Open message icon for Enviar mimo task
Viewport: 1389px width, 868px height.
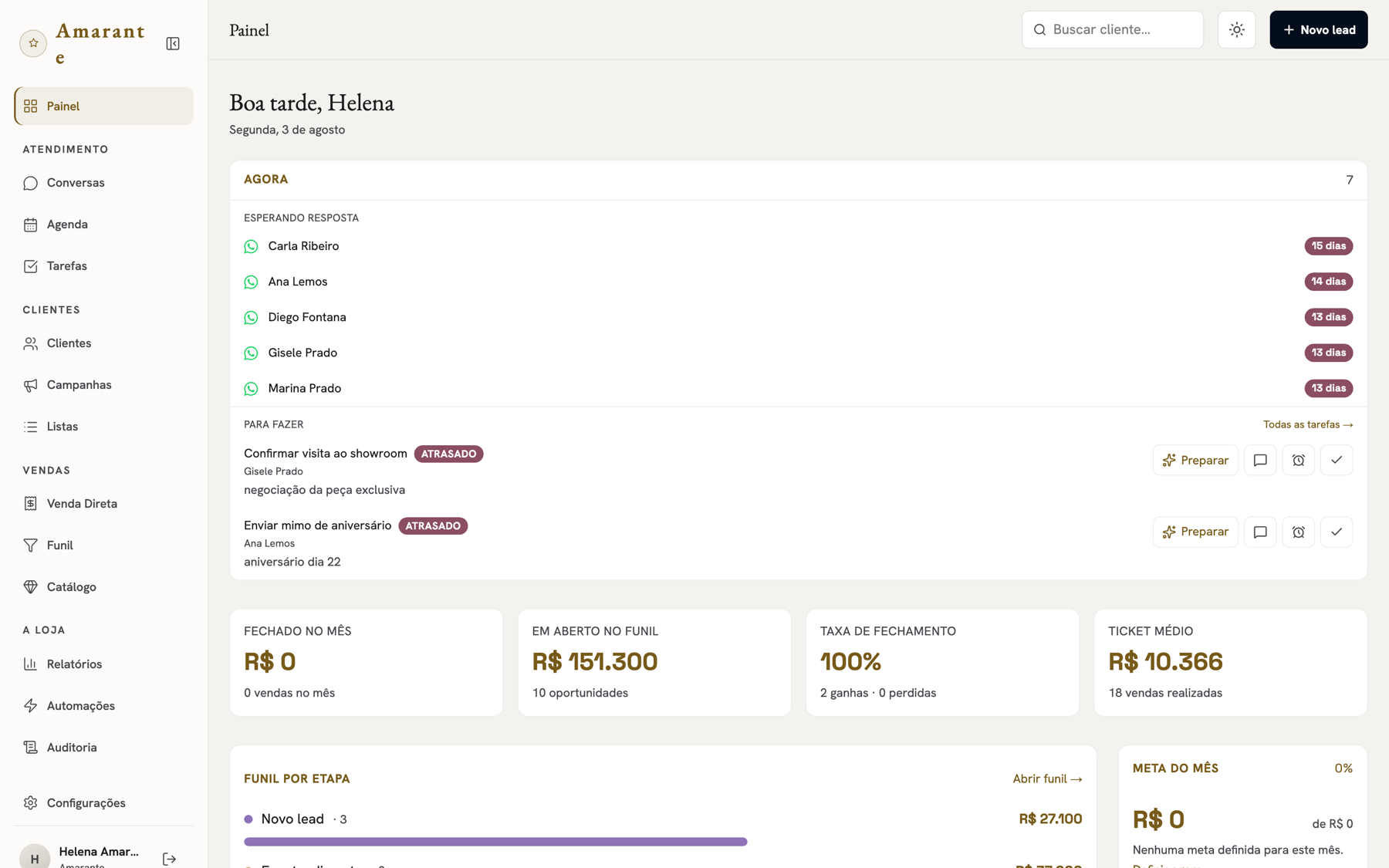click(x=1260, y=532)
